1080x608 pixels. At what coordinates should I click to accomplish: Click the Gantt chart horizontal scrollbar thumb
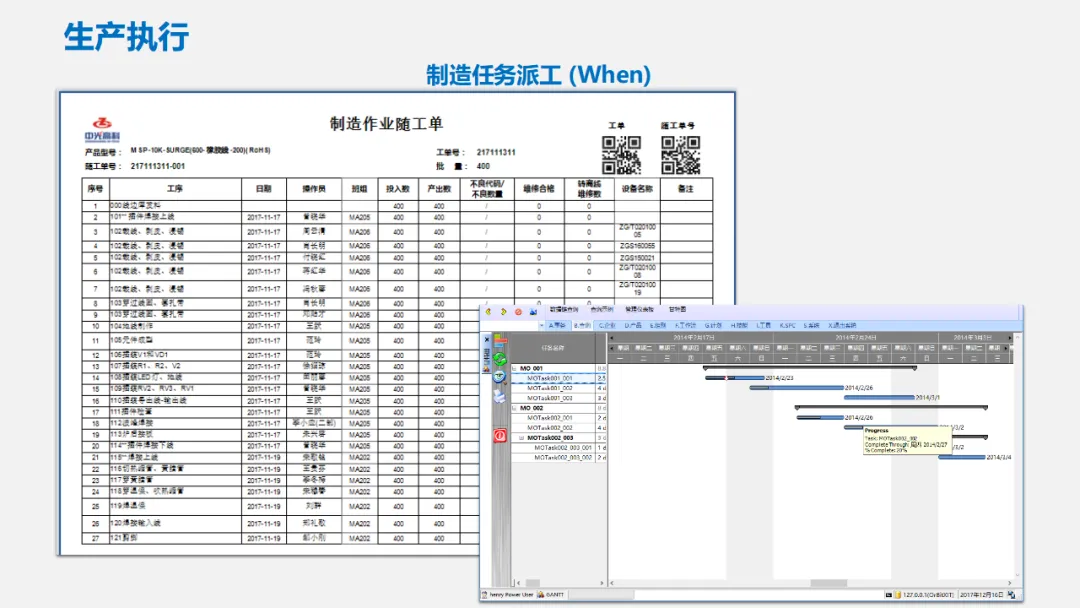(x=829, y=583)
